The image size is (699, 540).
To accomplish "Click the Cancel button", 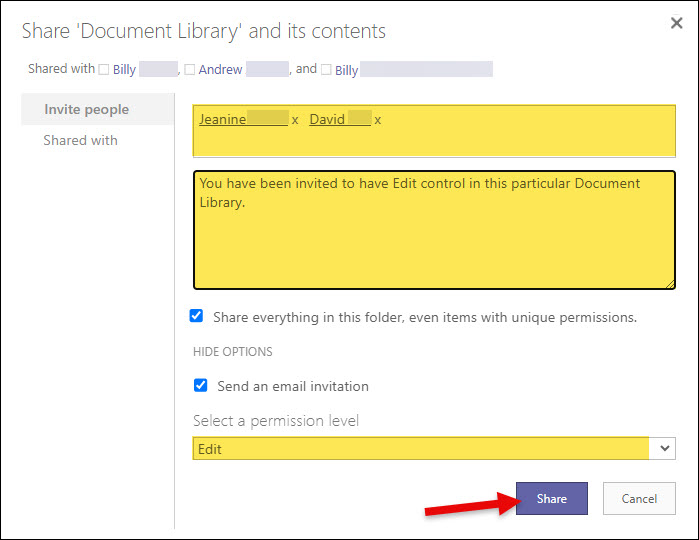I will [x=639, y=499].
